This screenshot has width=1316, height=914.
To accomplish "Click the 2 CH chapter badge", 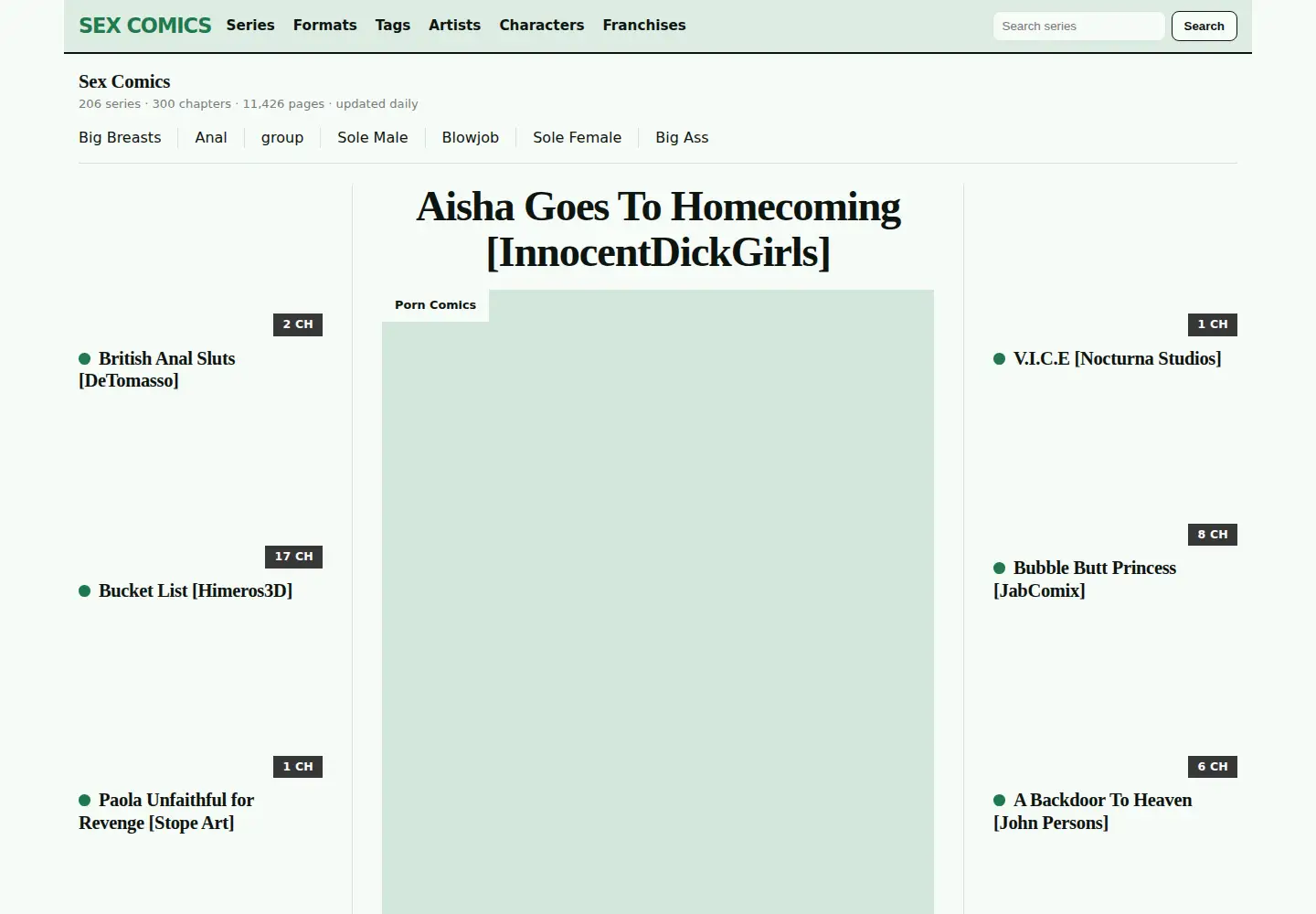I will (298, 324).
